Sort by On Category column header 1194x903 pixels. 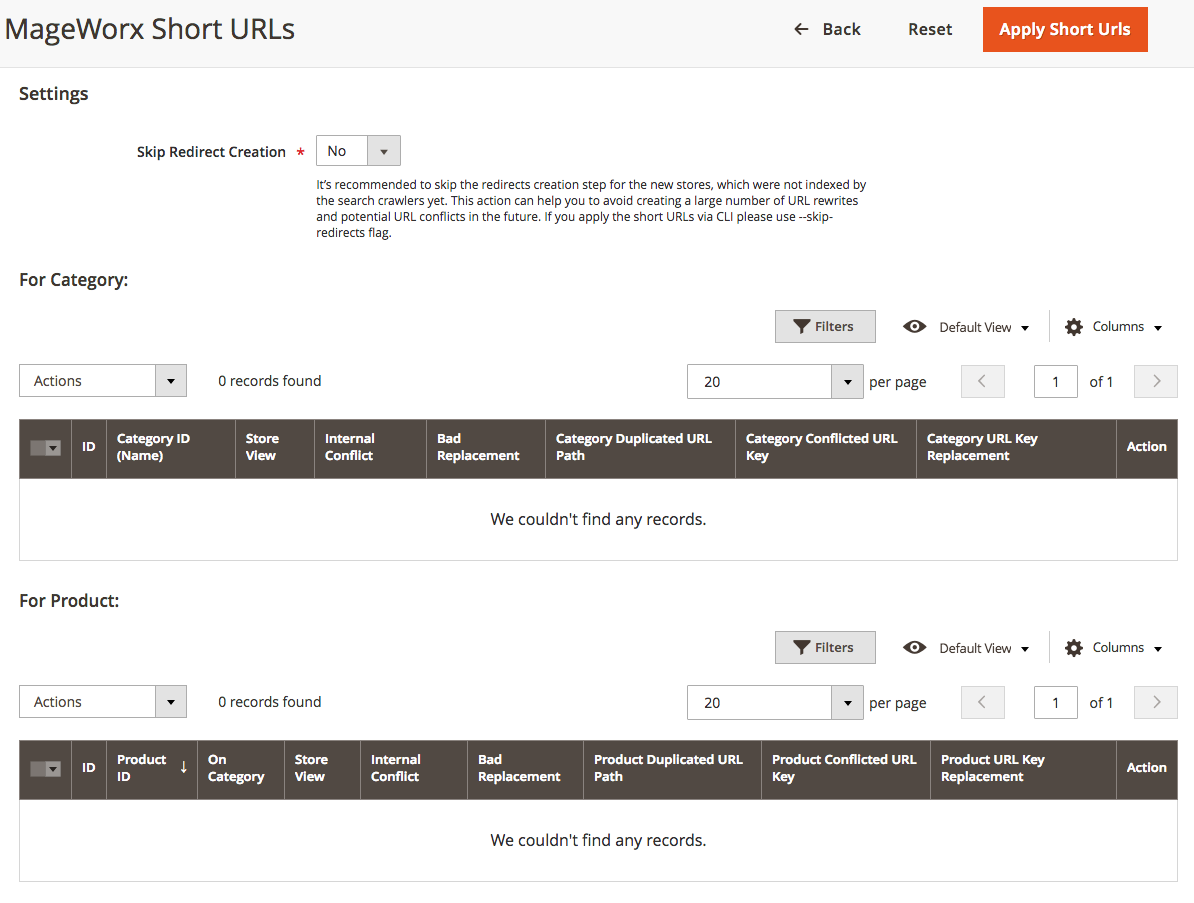coord(241,770)
